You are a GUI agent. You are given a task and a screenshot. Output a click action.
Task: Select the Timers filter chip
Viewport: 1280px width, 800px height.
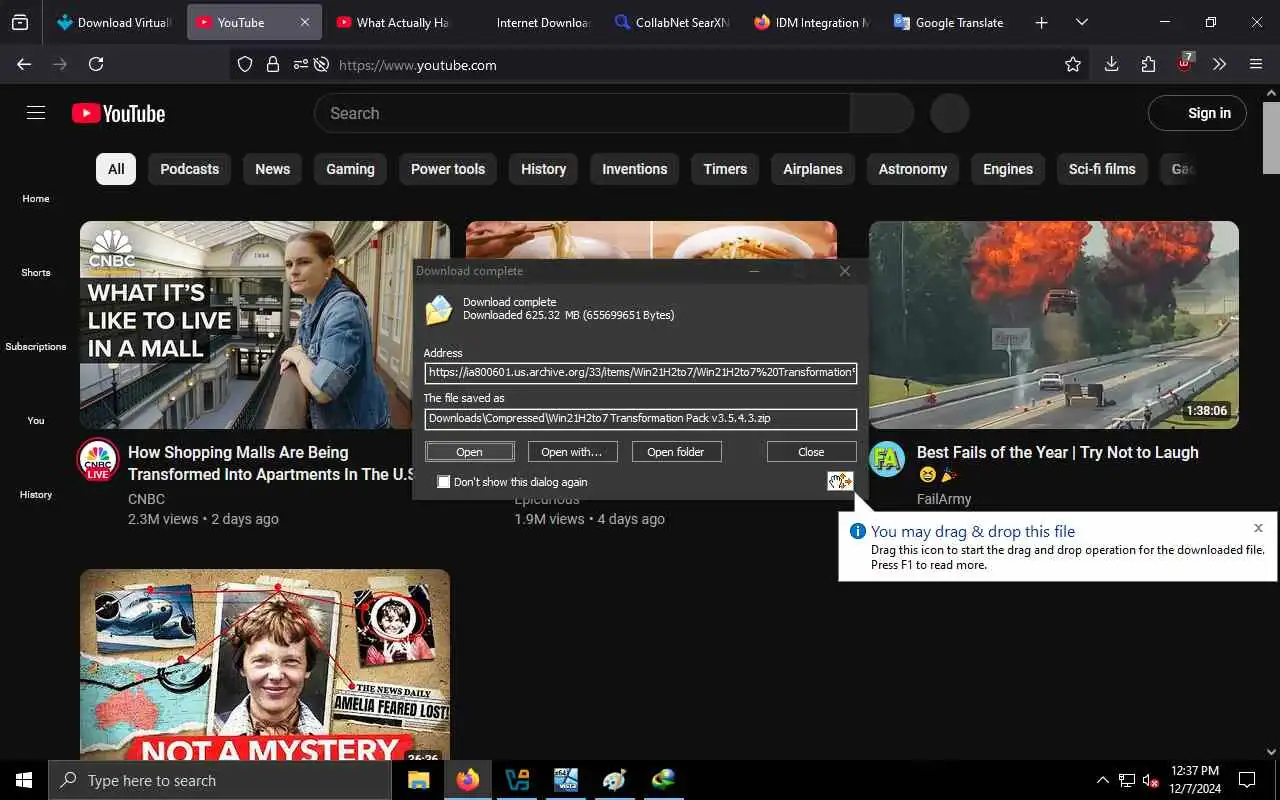click(725, 169)
